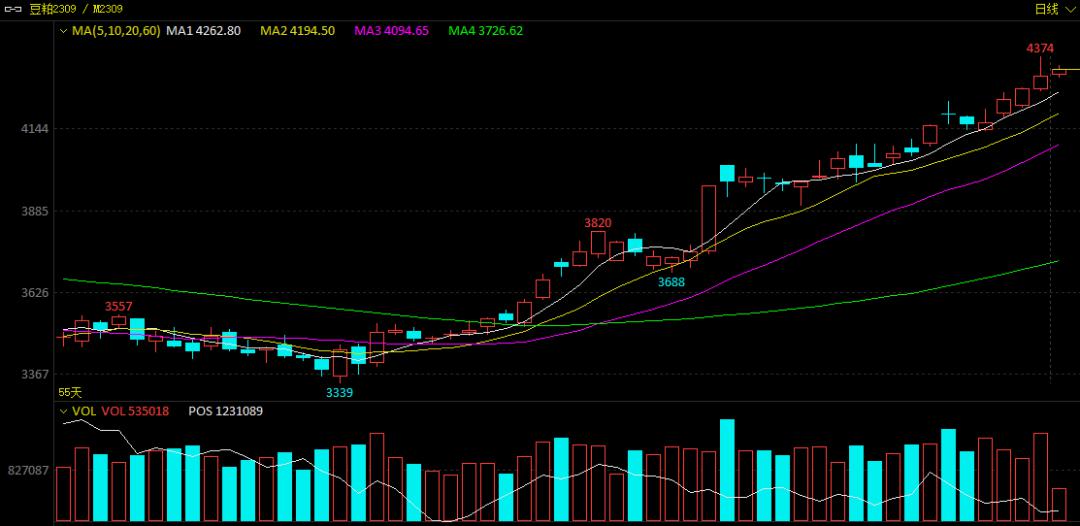Click the yellow VOL indicator name
The width and height of the screenshot is (1080, 526).
click(x=84, y=411)
